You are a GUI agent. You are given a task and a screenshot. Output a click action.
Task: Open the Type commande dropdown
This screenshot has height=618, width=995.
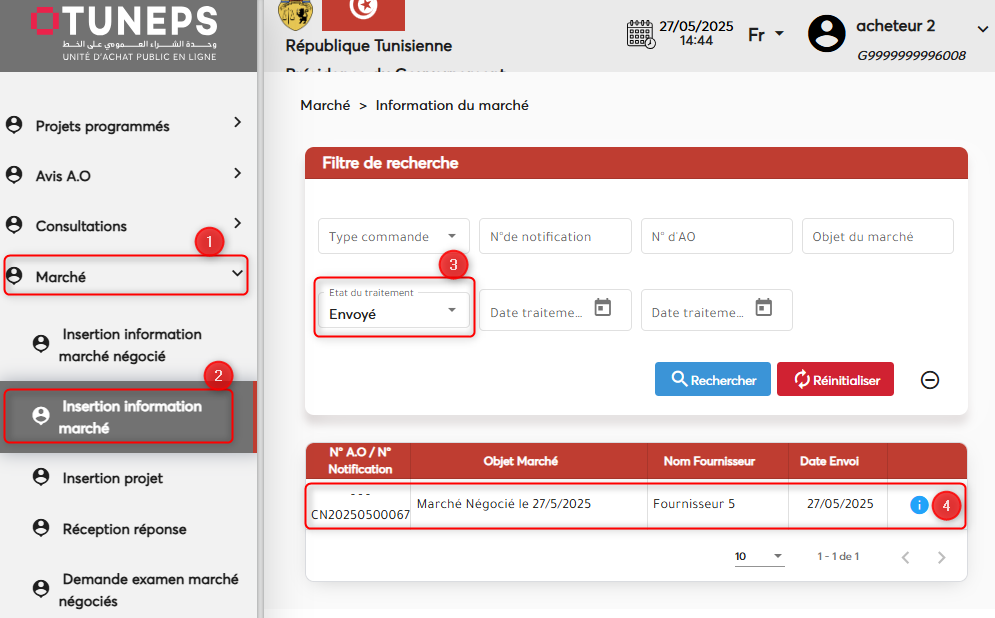tap(393, 237)
